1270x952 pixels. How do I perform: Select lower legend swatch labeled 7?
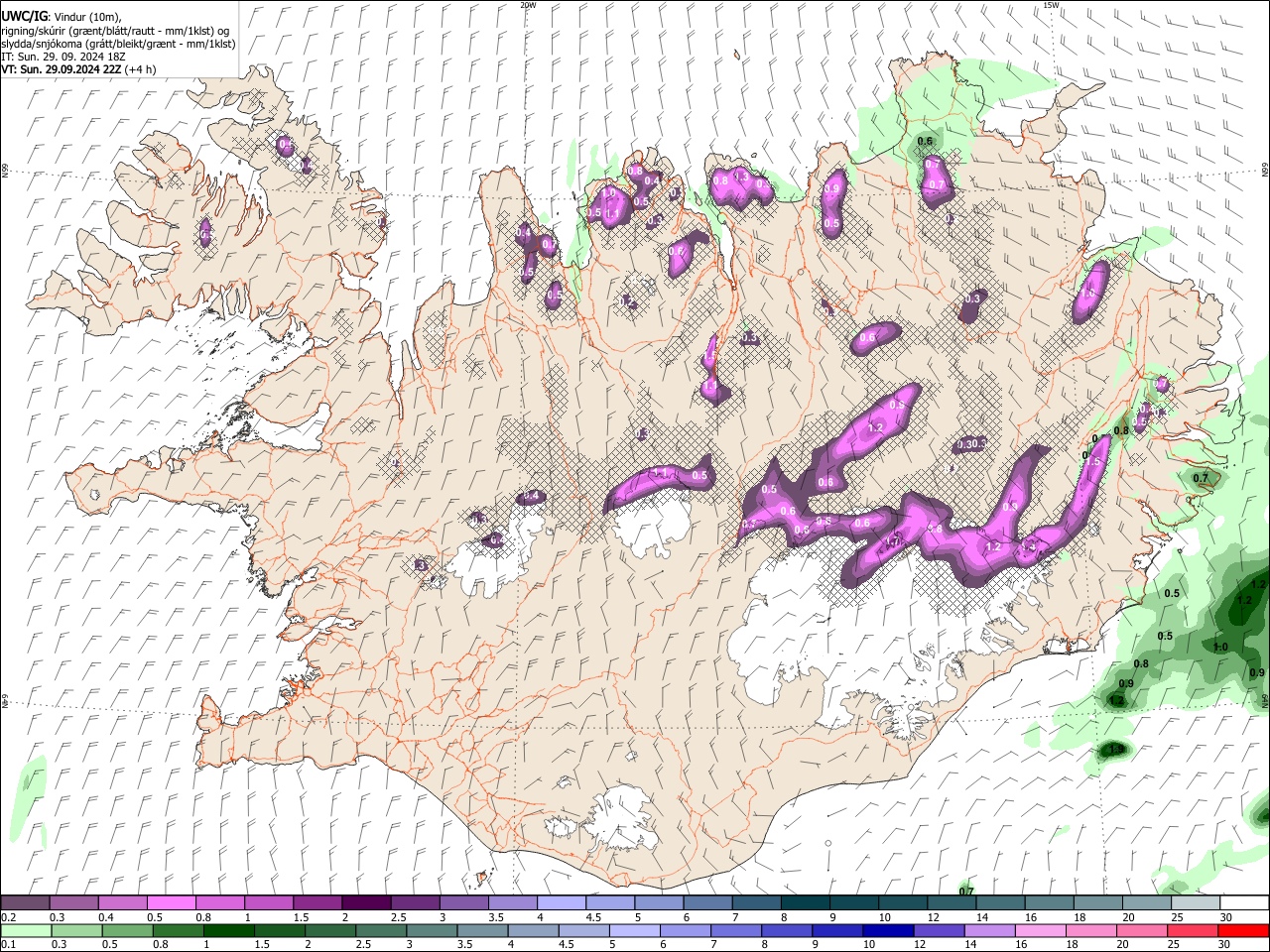[x=736, y=930]
